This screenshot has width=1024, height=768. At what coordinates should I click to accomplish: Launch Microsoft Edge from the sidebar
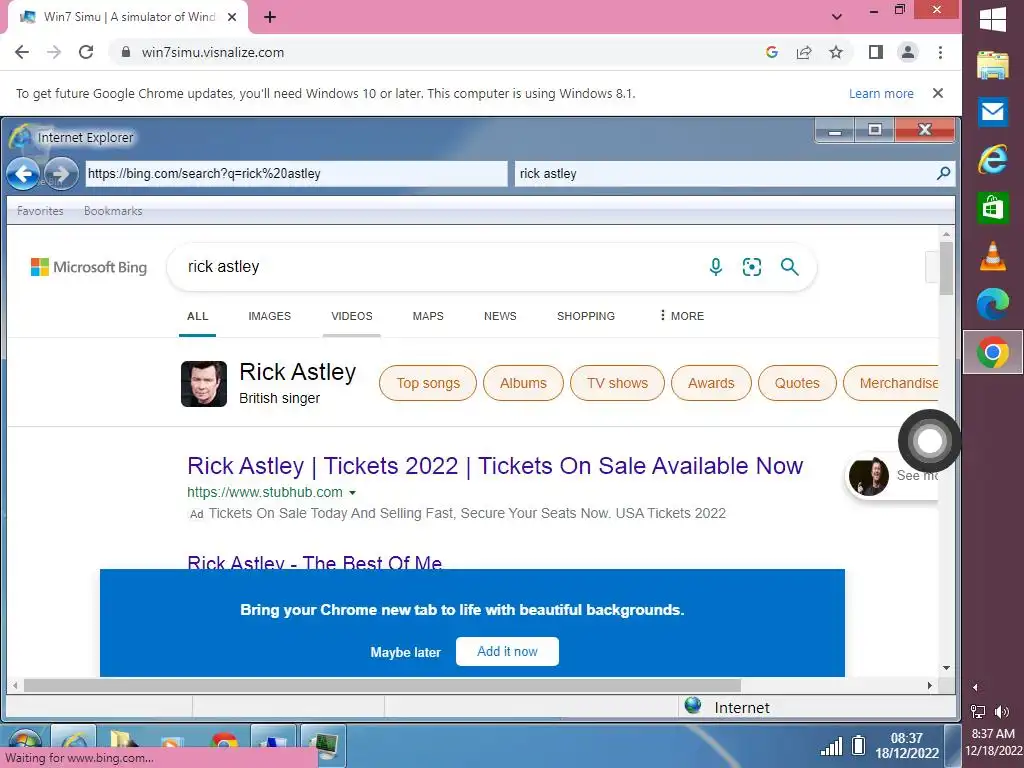(993, 304)
